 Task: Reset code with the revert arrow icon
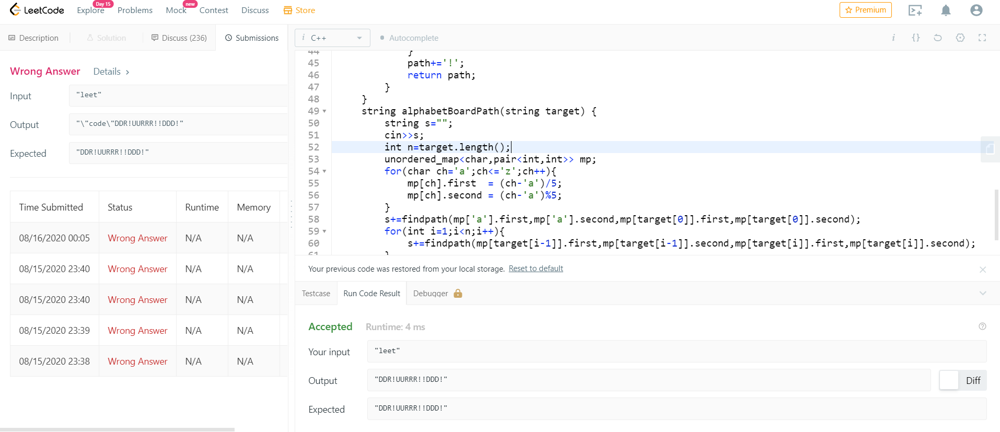coord(938,38)
